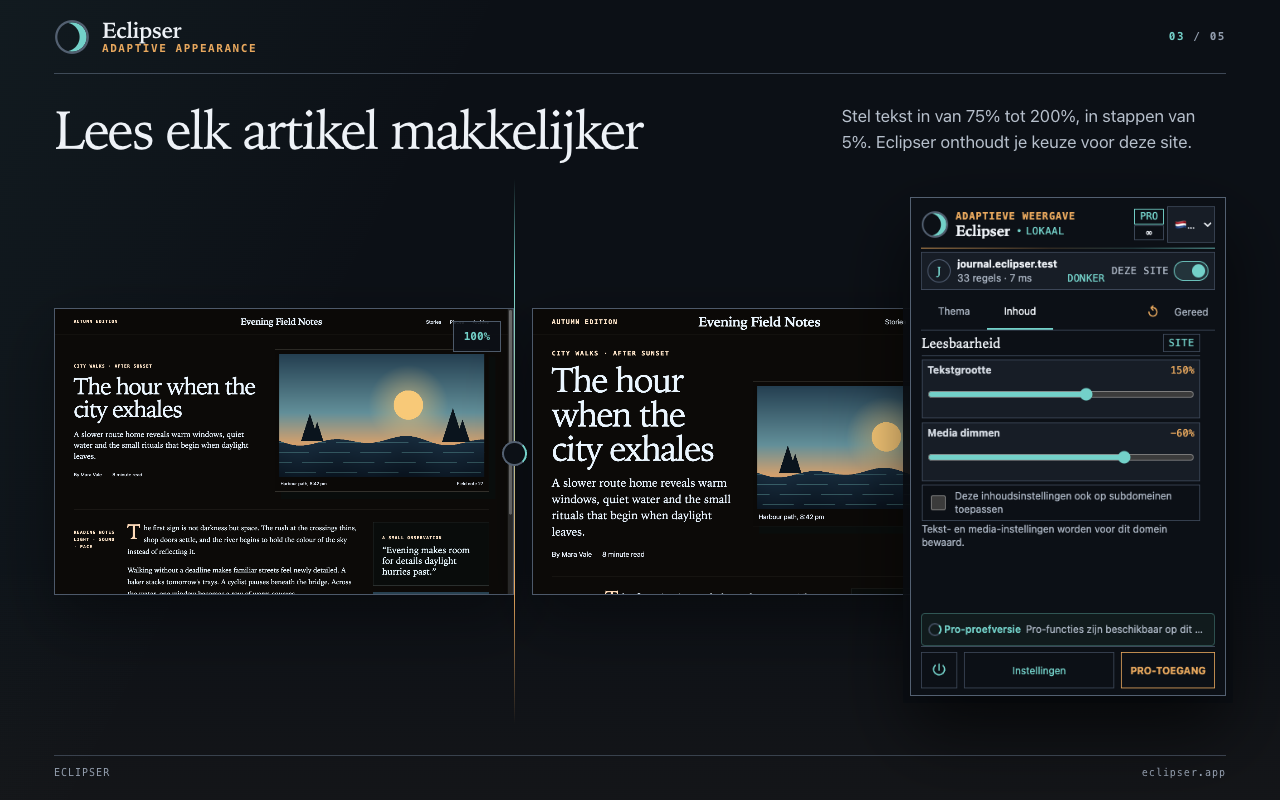Click the '-60%' media dim value
Viewport: 1280px width, 800px height.
[1182, 433]
